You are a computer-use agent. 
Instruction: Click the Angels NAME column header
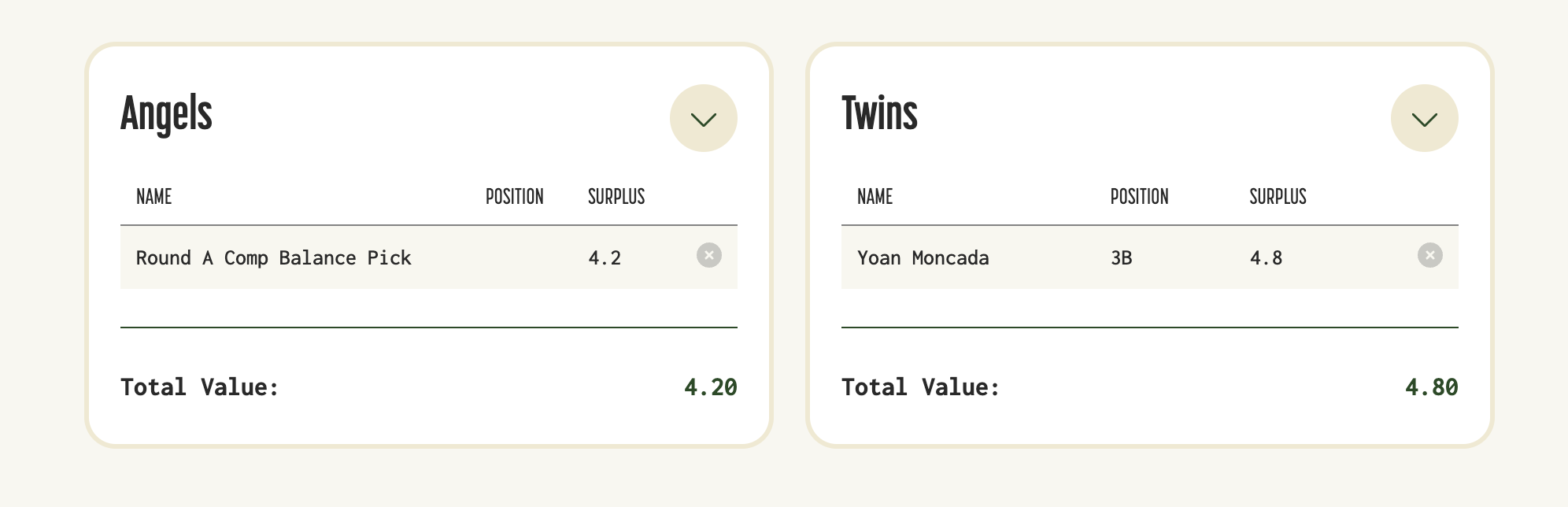pyautogui.click(x=153, y=197)
